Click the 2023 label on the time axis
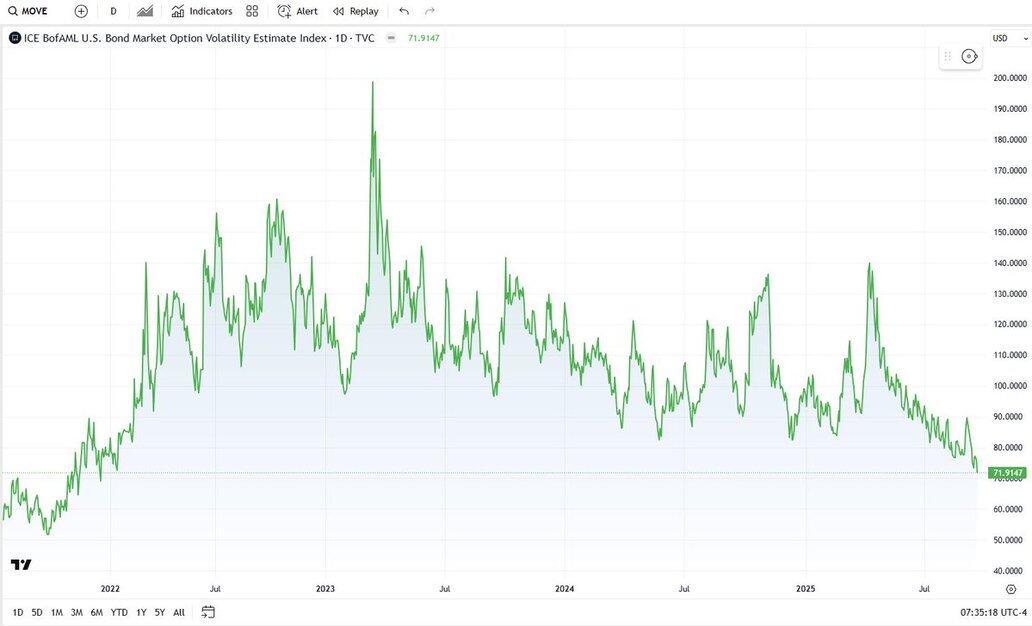This screenshot has width=1032, height=626. (x=325, y=588)
